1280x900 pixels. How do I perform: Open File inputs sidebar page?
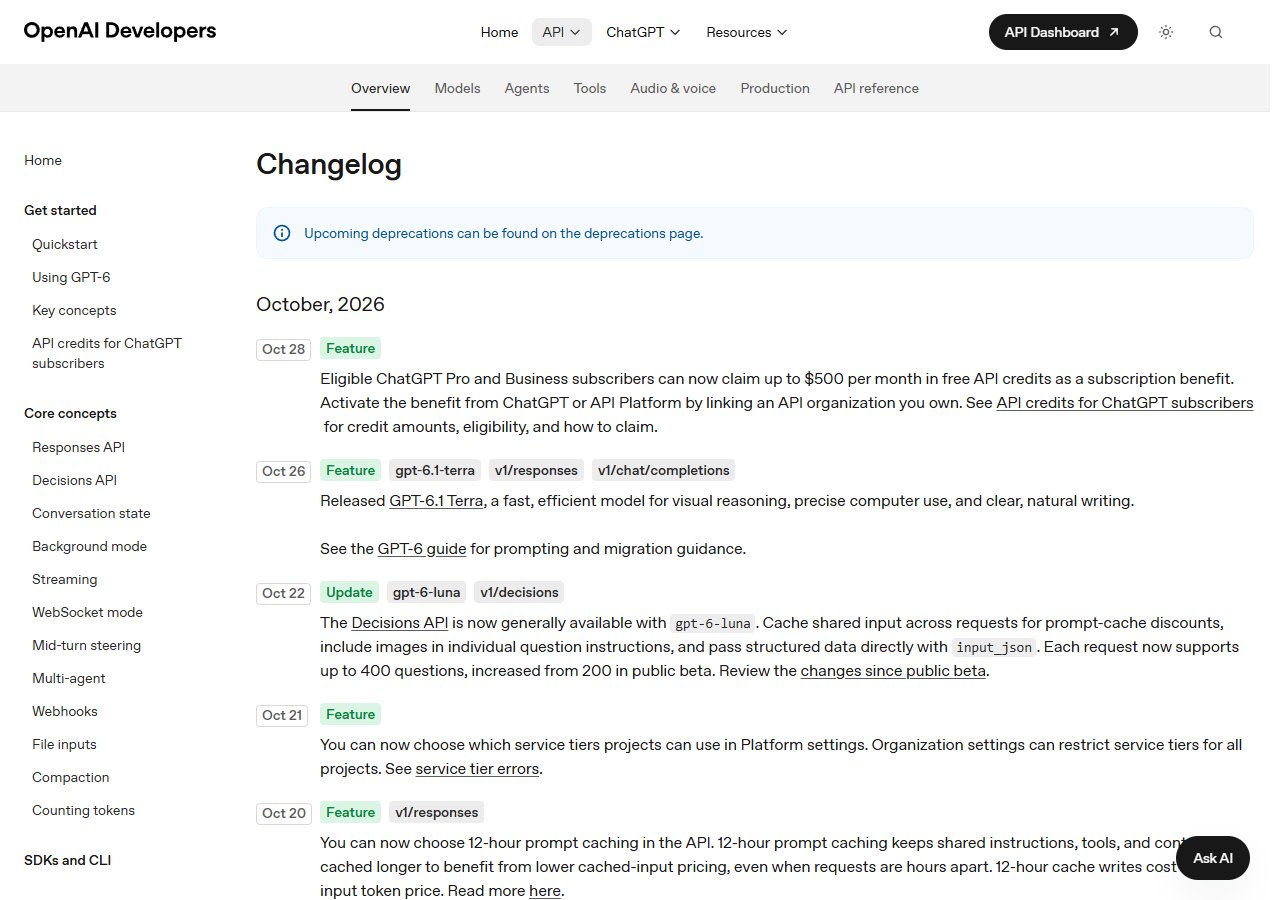click(x=64, y=744)
